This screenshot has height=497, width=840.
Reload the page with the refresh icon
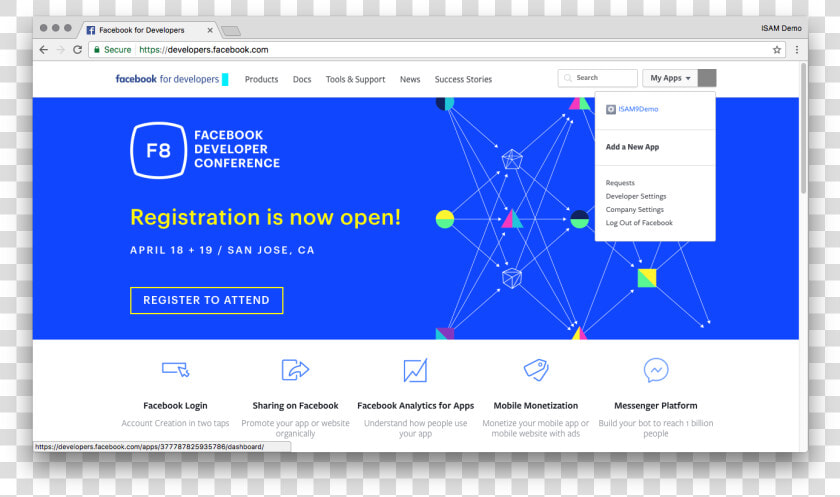[x=78, y=50]
